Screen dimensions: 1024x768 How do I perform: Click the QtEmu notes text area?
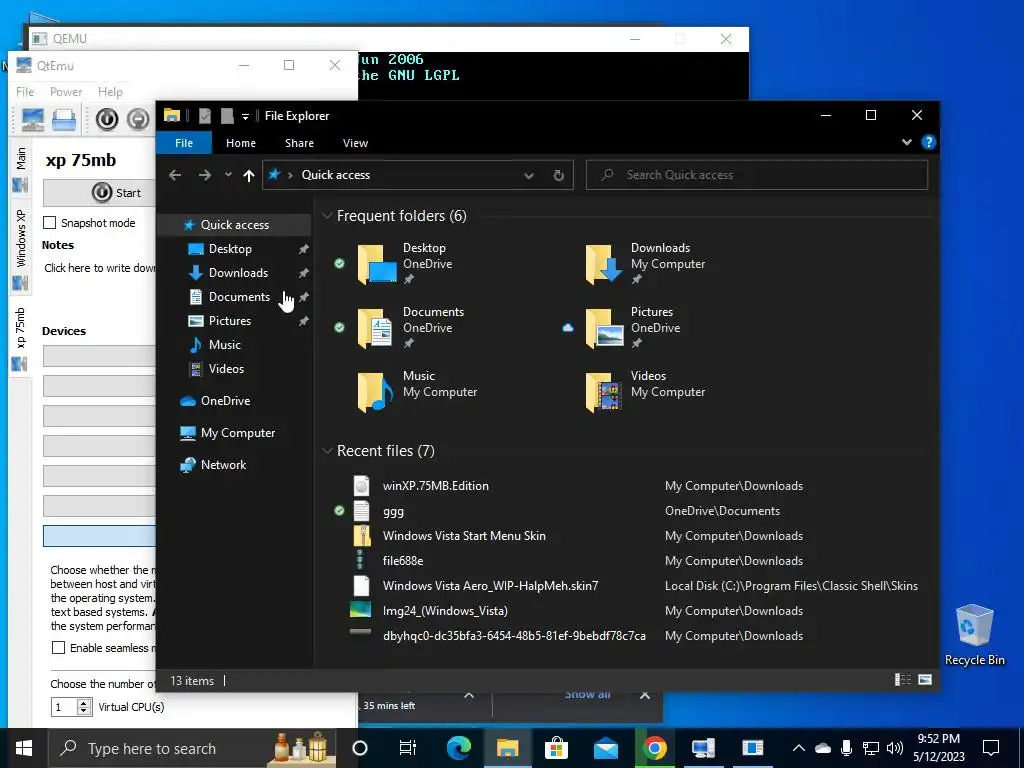click(99, 268)
